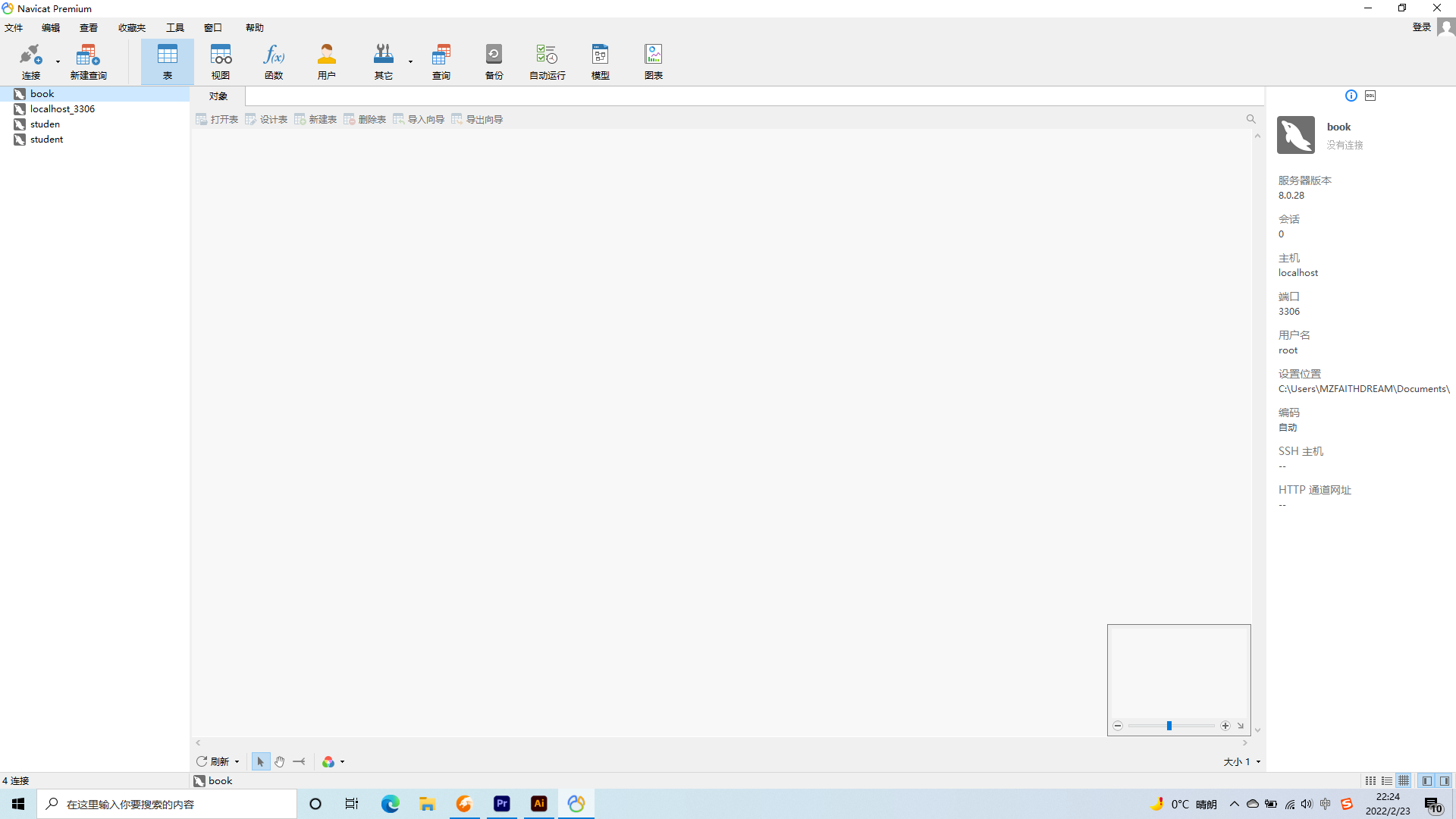The height and width of the screenshot is (819, 1456).
Task: Open the 大小 1 size dropdown
Action: tap(1242, 761)
